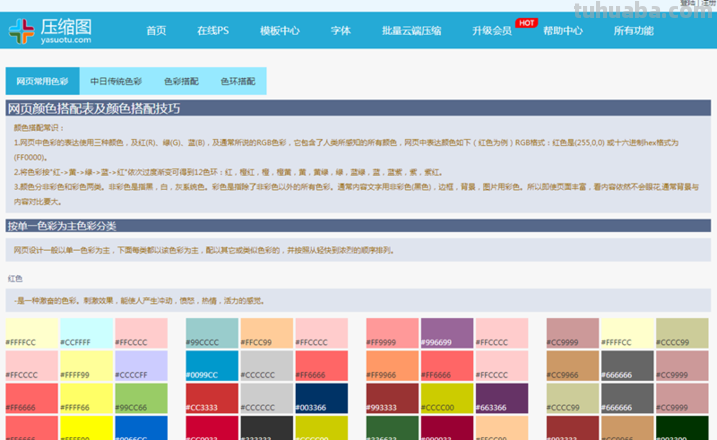Click the 压缩图 site name text
The height and width of the screenshot is (440, 717).
pyautogui.click(x=66, y=27)
